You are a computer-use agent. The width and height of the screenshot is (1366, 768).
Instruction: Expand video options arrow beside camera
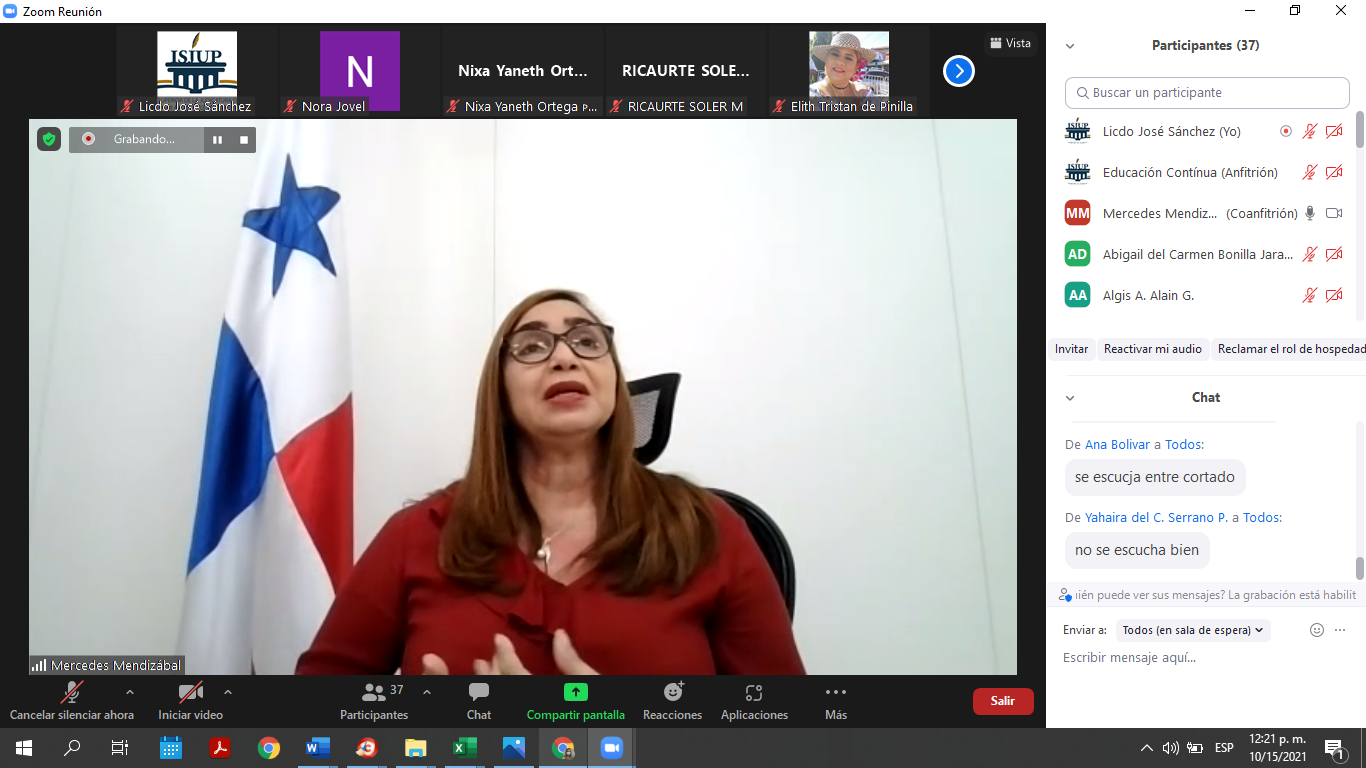coord(227,692)
